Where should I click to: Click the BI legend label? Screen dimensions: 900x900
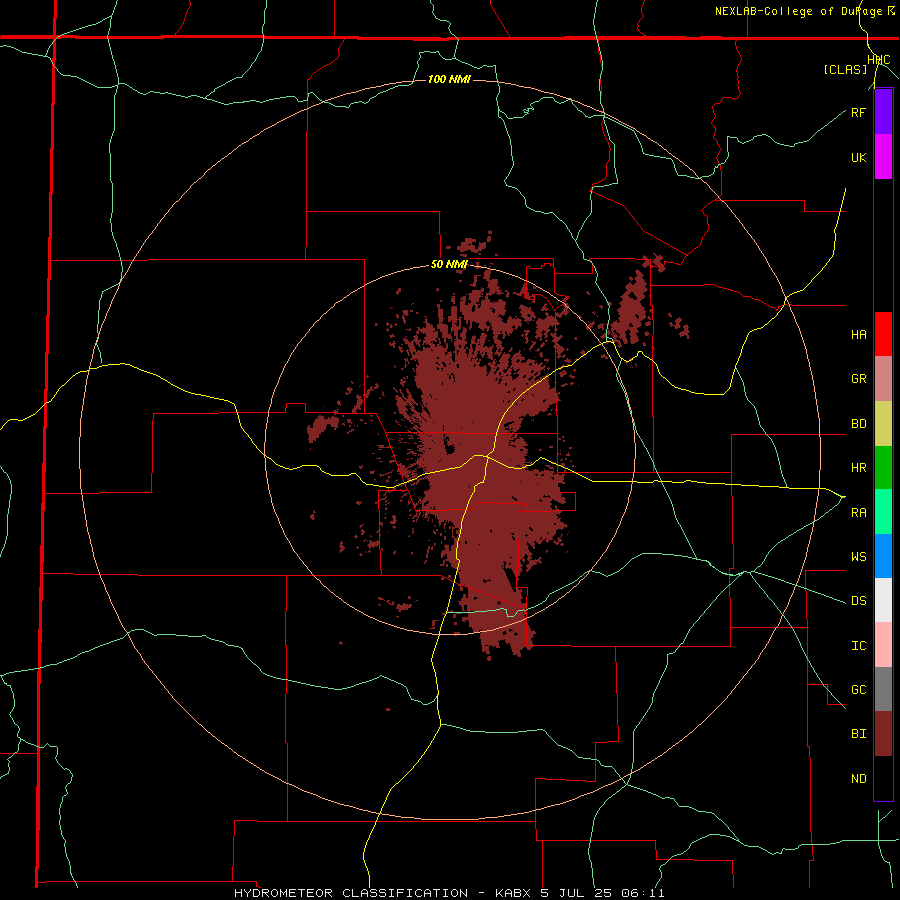click(x=858, y=734)
